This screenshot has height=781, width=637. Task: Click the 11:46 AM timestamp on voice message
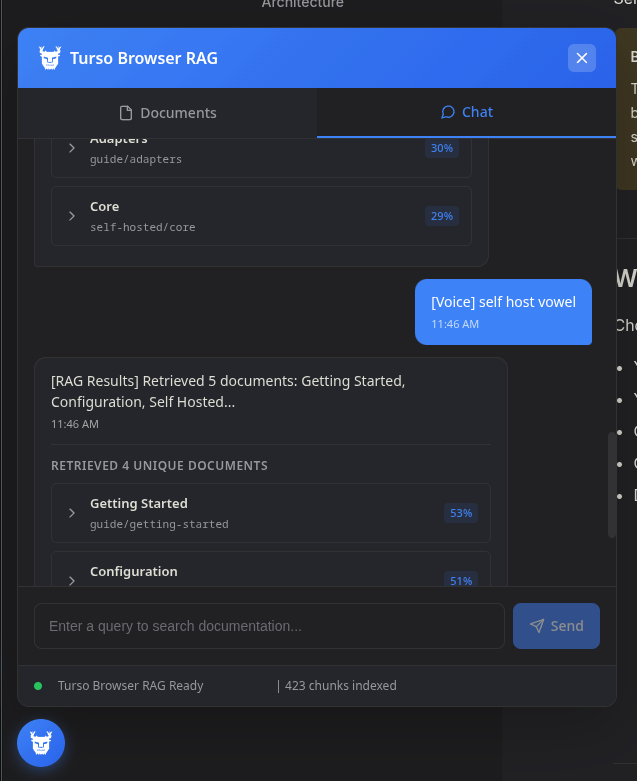pos(455,324)
